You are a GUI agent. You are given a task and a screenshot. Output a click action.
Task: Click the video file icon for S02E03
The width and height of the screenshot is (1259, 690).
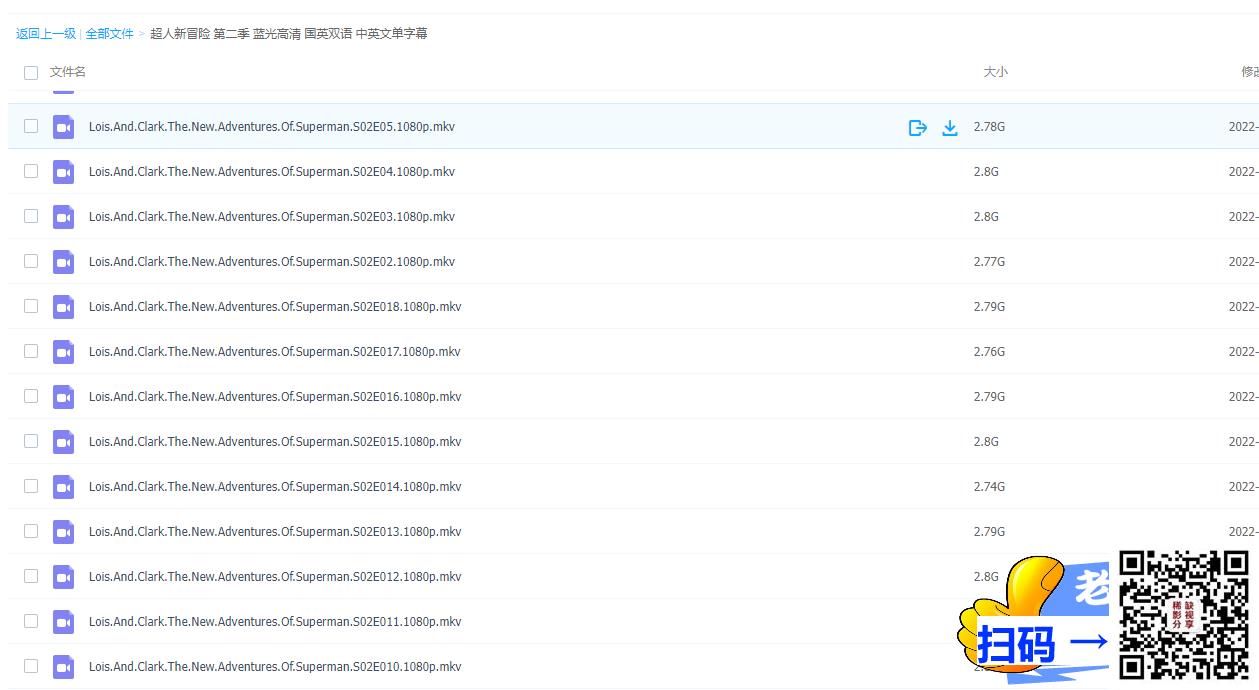click(64, 217)
